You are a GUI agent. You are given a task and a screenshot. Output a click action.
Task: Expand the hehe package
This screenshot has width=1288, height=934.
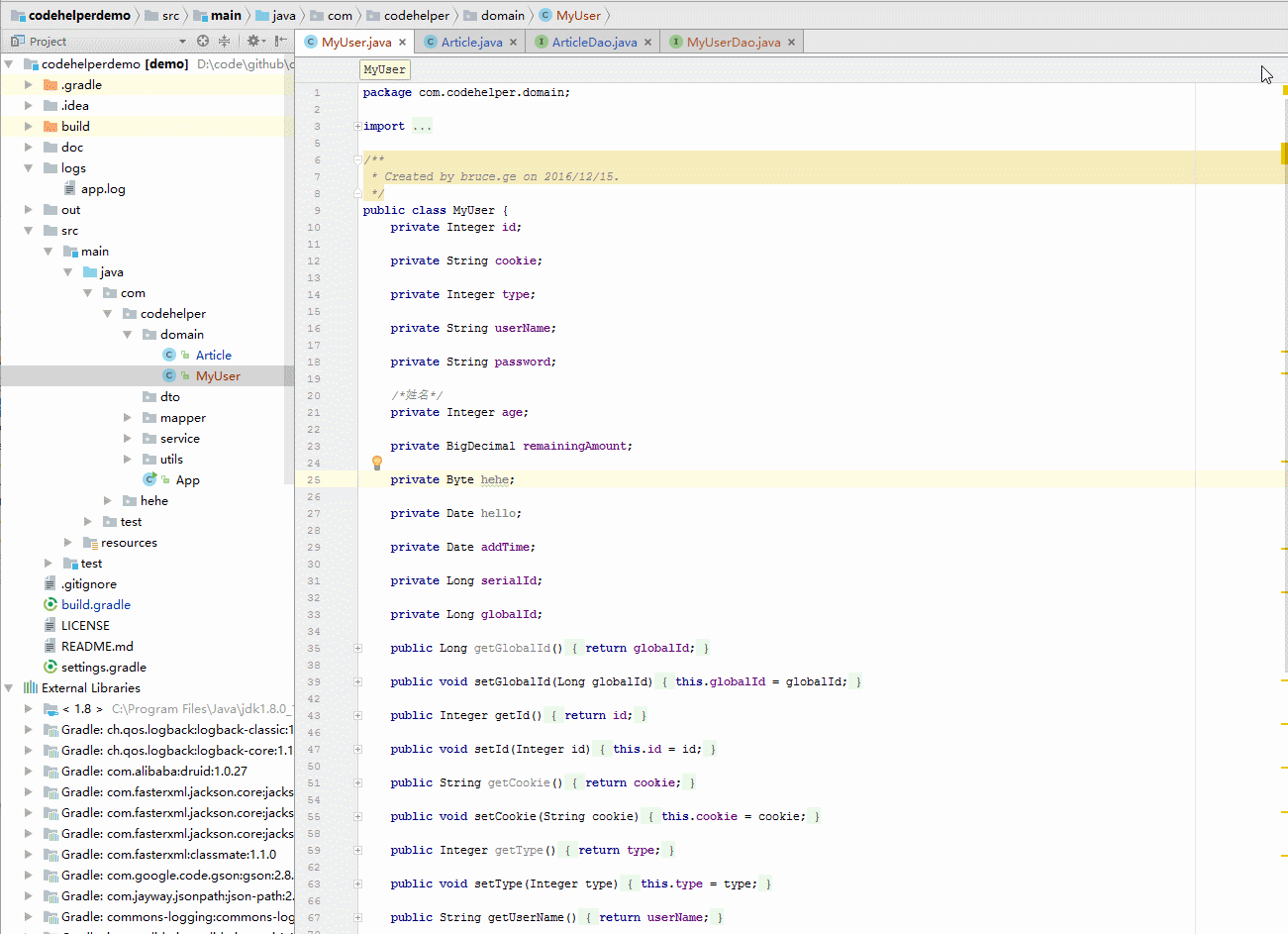(107, 500)
